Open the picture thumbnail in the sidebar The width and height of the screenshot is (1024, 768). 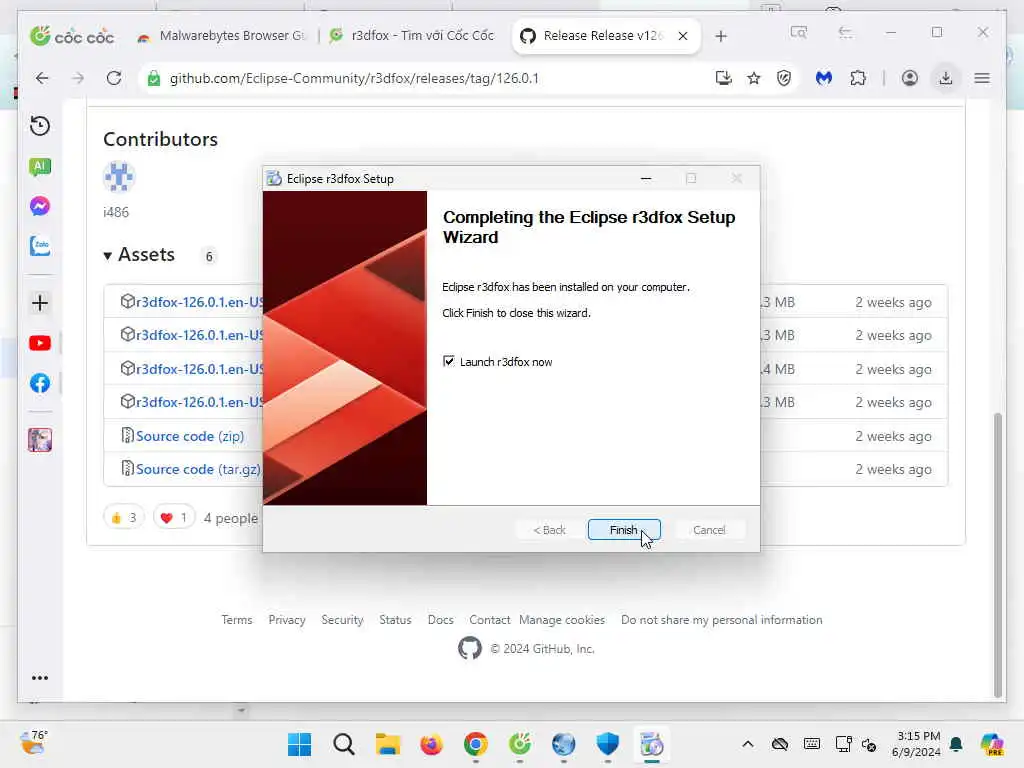pyautogui.click(x=40, y=440)
